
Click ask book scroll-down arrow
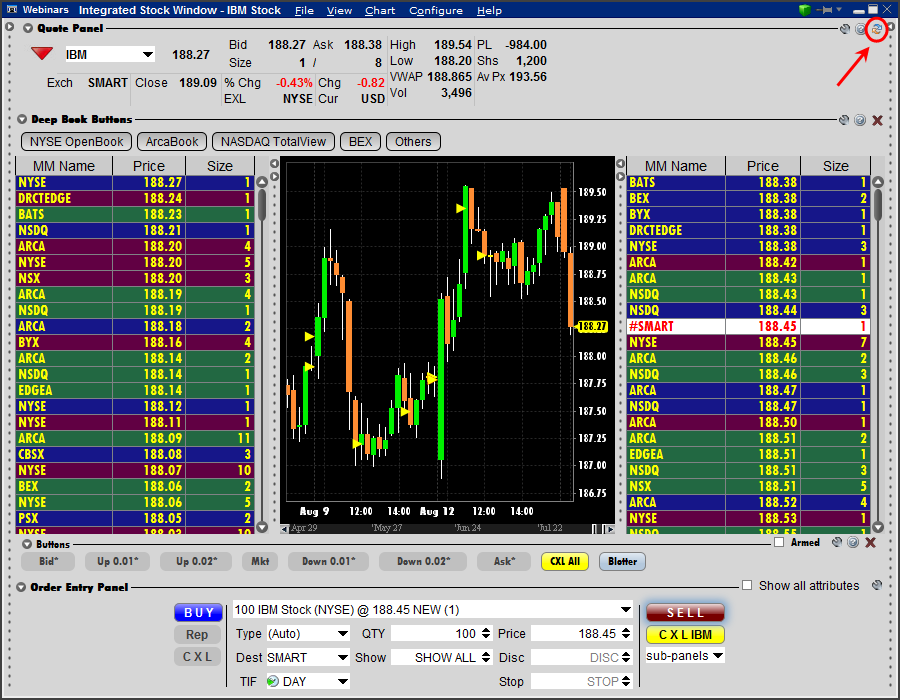point(878,527)
